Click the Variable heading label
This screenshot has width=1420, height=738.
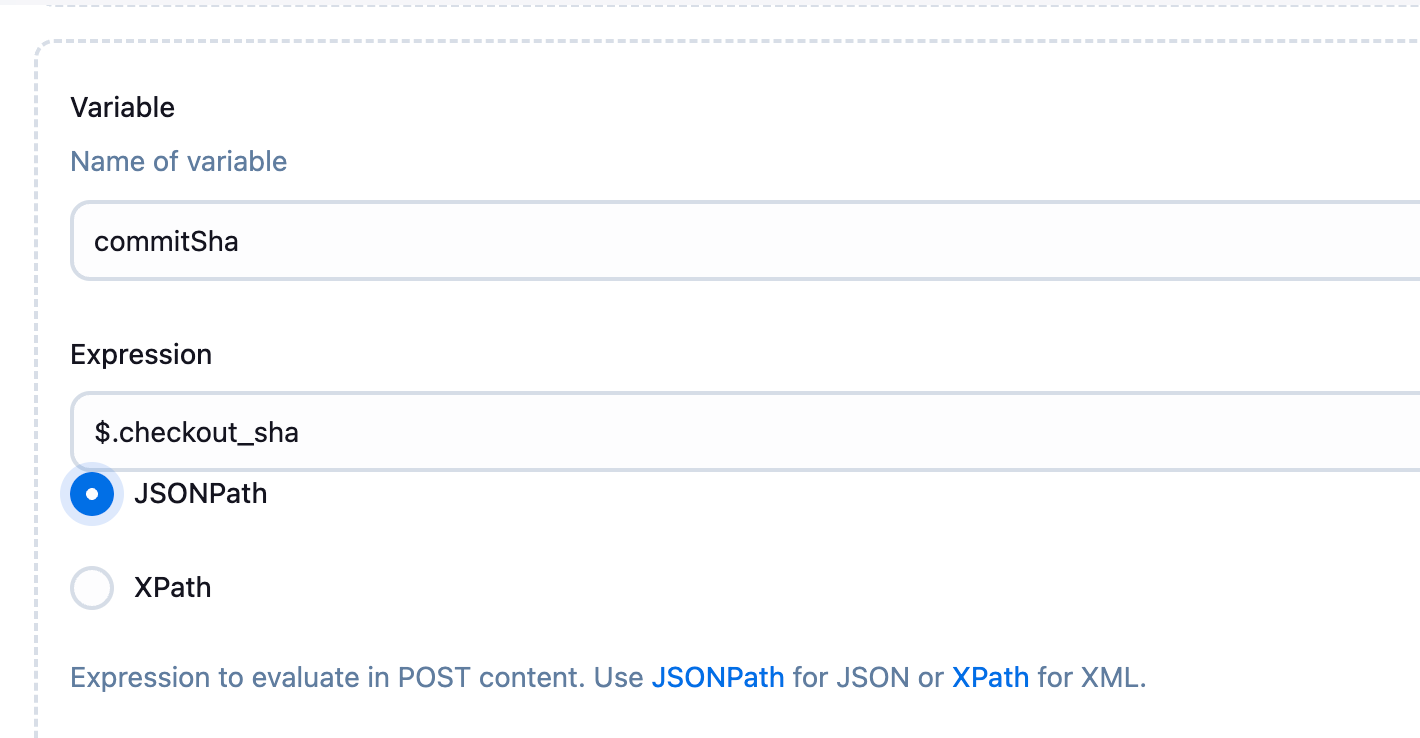tap(123, 108)
